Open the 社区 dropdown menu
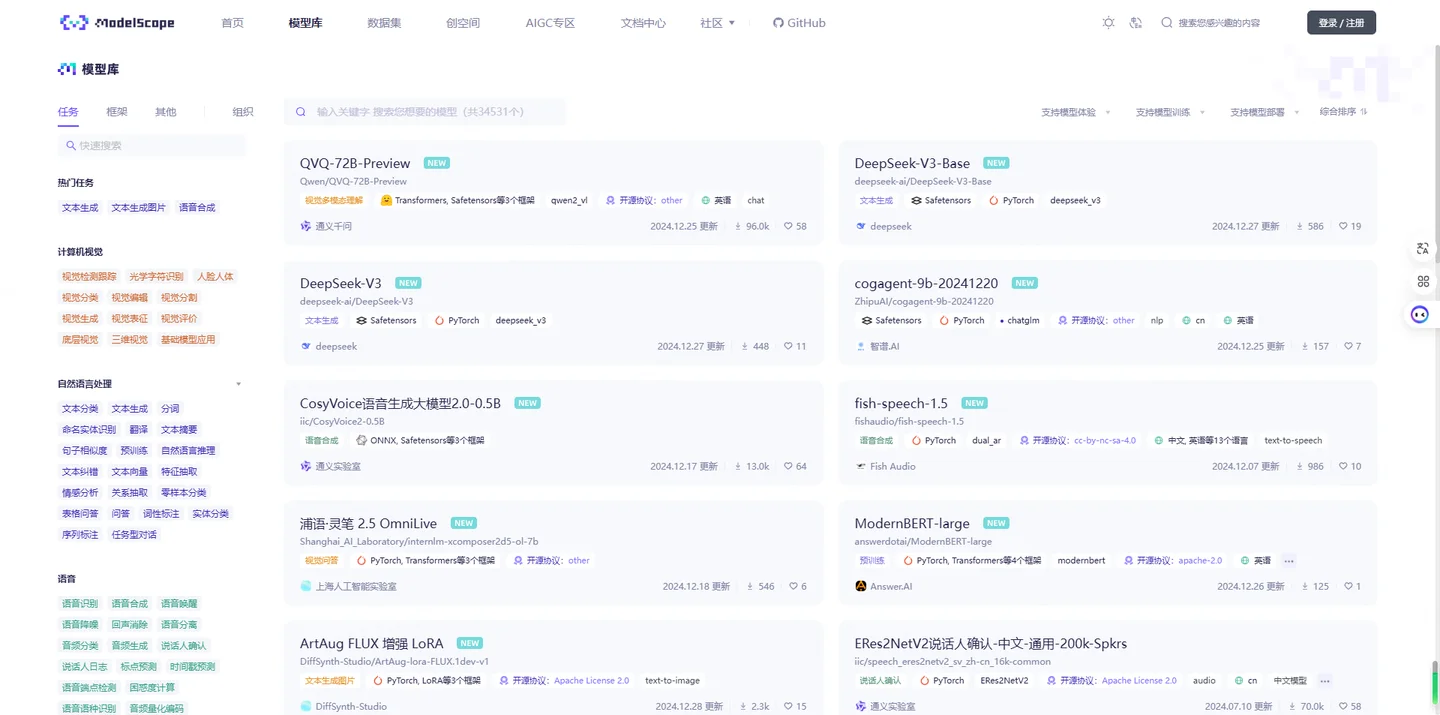The image size is (1440, 715). (718, 22)
